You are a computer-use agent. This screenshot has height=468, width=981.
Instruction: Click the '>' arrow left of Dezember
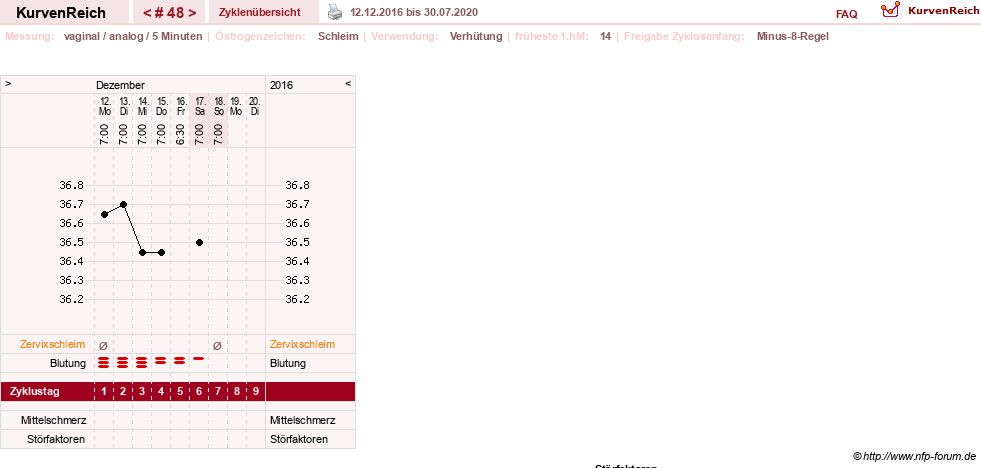click(8, 83)
